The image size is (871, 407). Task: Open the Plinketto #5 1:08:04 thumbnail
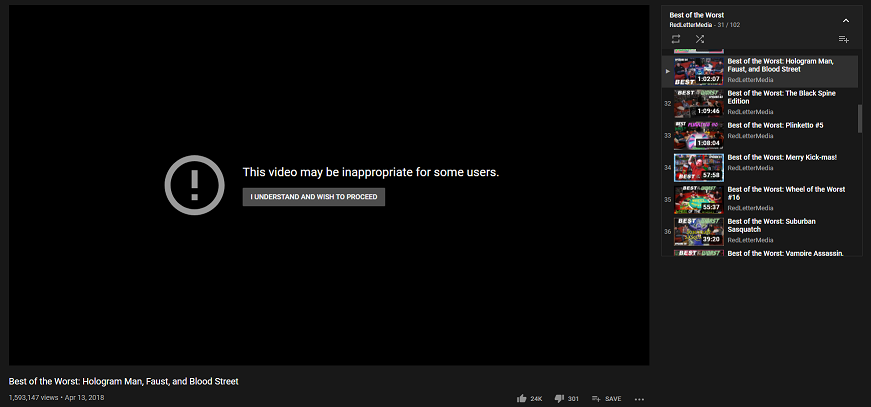pyautogui.click(x=699, y=135)
